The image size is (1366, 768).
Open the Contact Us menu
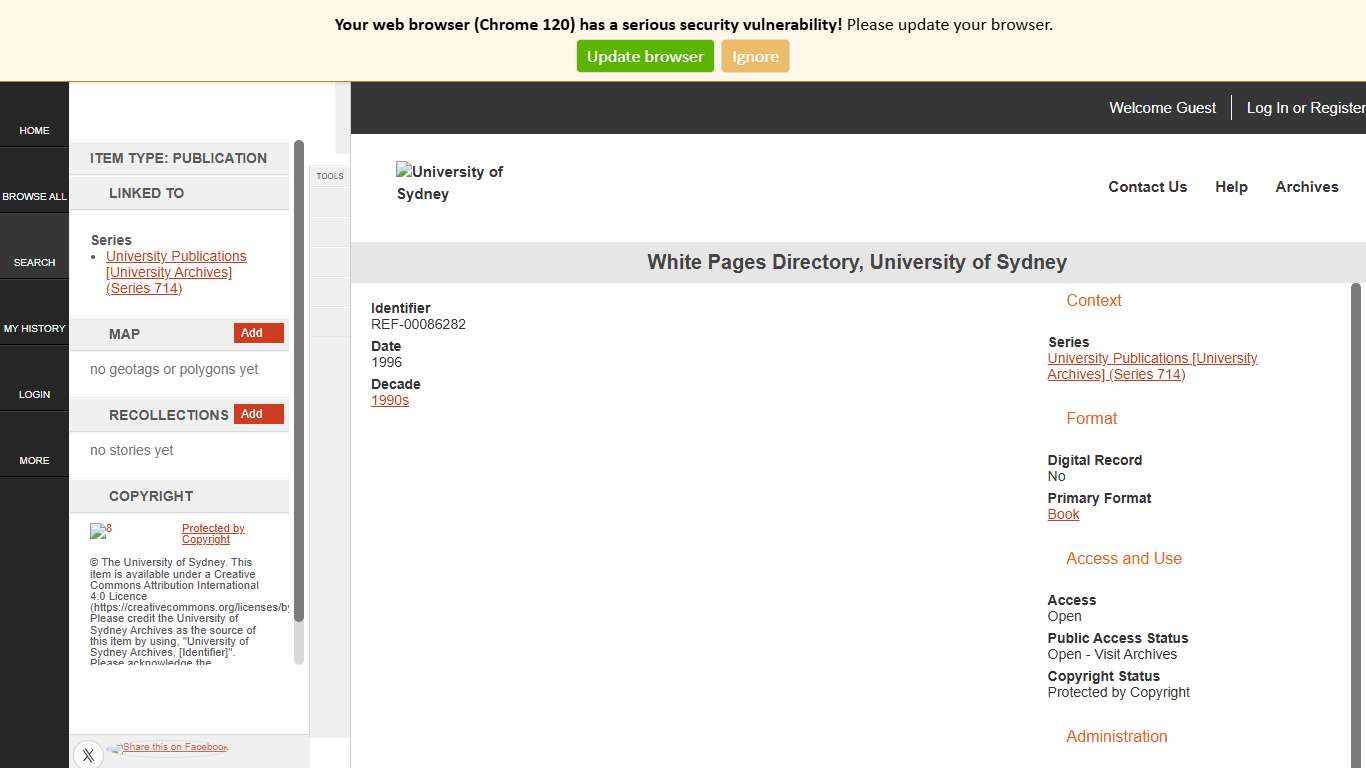coord(1147,187)
